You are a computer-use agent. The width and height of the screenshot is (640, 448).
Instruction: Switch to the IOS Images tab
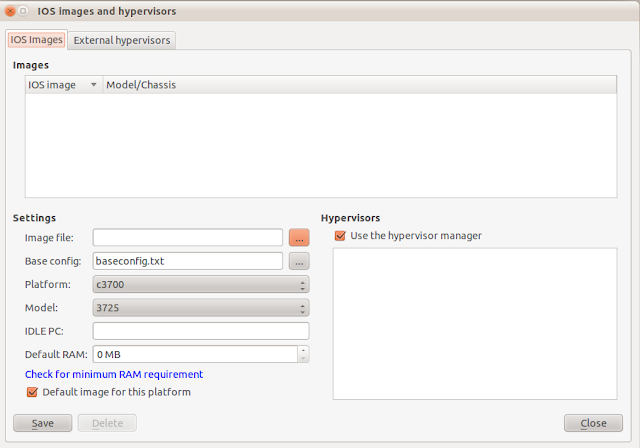[36, 40]
